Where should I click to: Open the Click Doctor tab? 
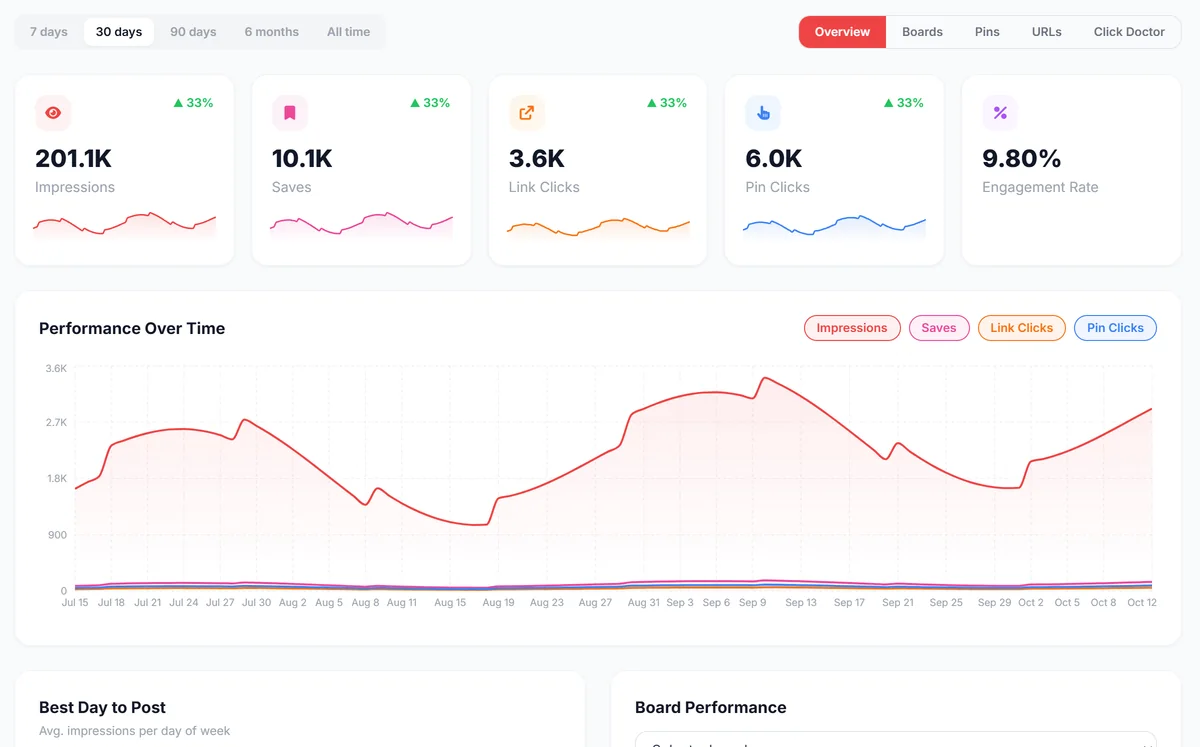(1129, 32)
